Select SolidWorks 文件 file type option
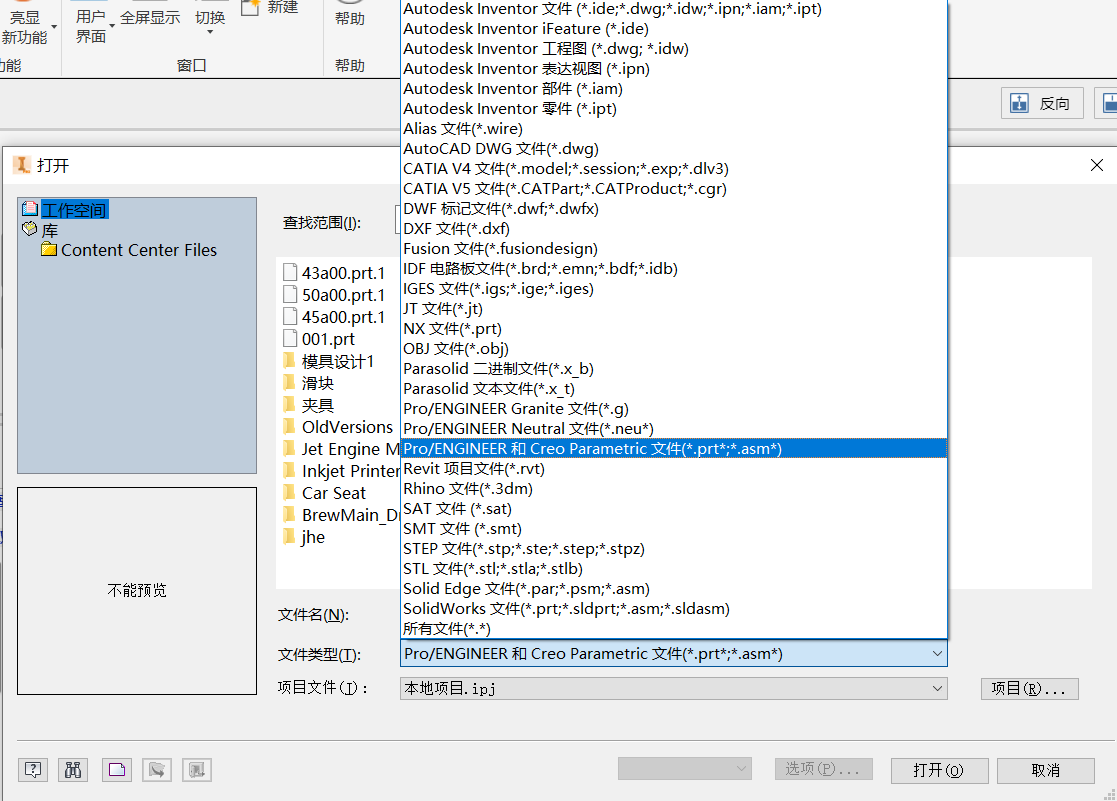The width and height of the screenshot is (1117, 801). pos(674,609)
